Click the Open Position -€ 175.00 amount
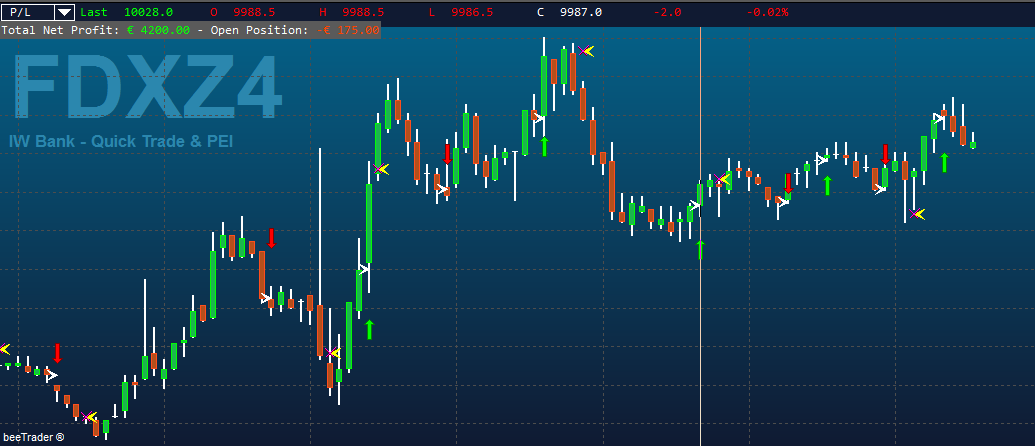The image size is (1035, 446). coord(348,30)
